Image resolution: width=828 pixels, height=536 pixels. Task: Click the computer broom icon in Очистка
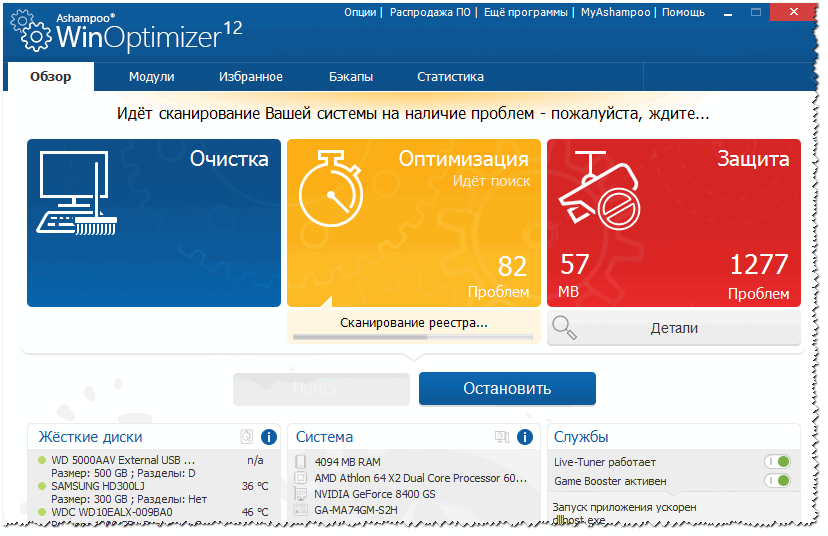pyautogui.click(x=77, y=193)
